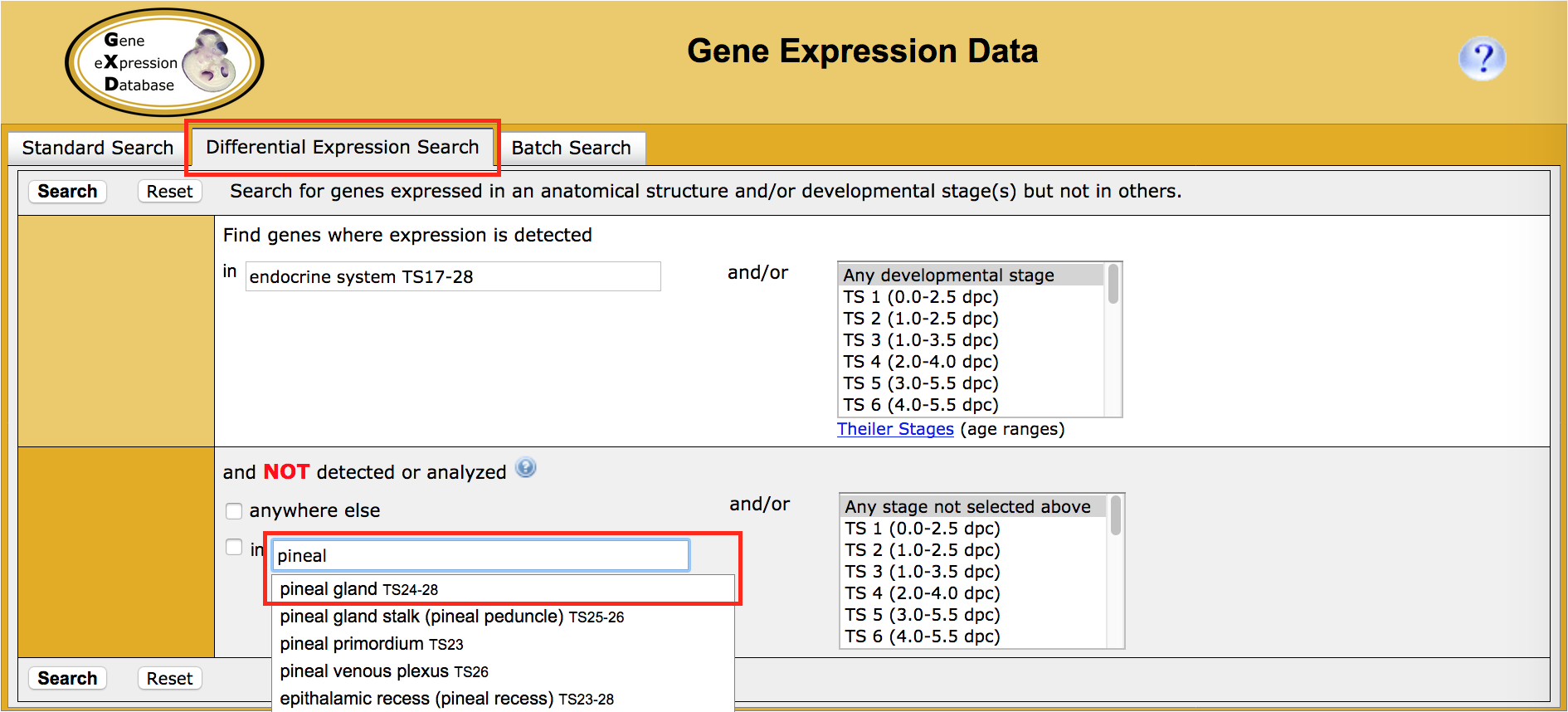The height and width of the screenshot is (712, 1568).
Task: Select 'TS 3 (1.0-3.5 dpc)' in lower list
Action: (973, 571)
